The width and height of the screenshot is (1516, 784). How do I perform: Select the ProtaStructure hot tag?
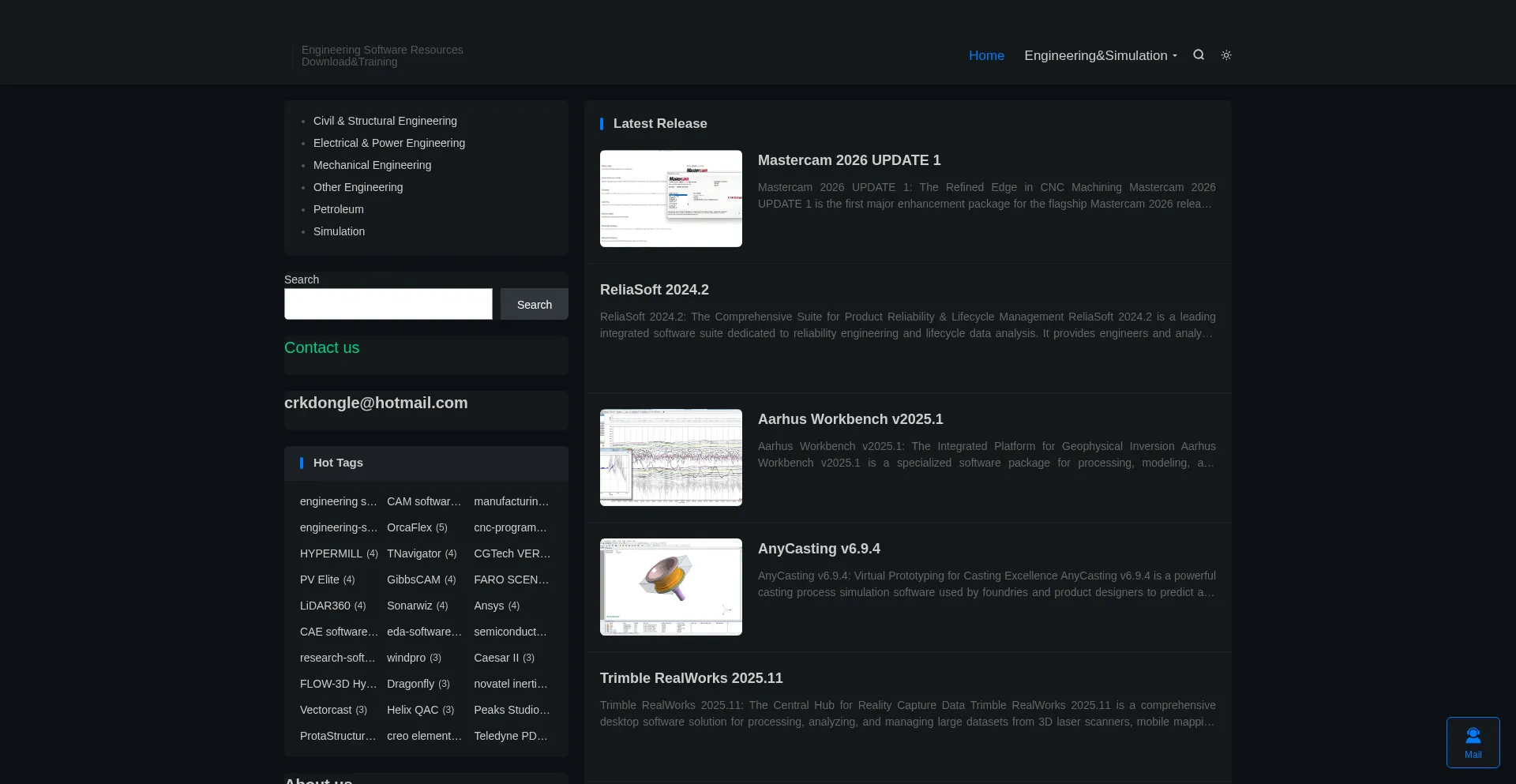tap(339, 736)
